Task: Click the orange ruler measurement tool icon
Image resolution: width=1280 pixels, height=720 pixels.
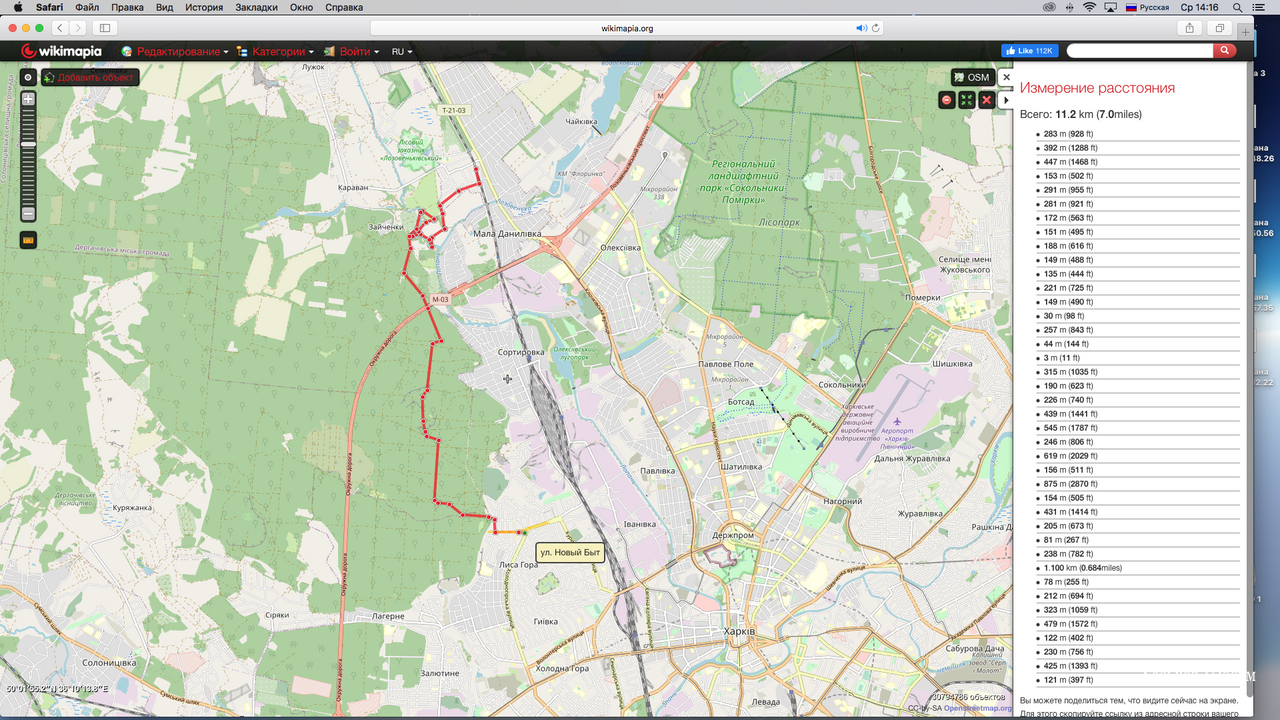Action: 28,240
